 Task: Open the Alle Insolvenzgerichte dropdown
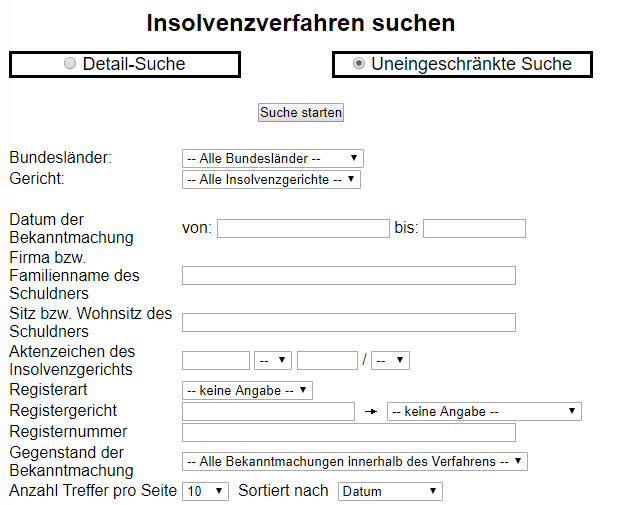pyautogui.click(x=270, y=180)
